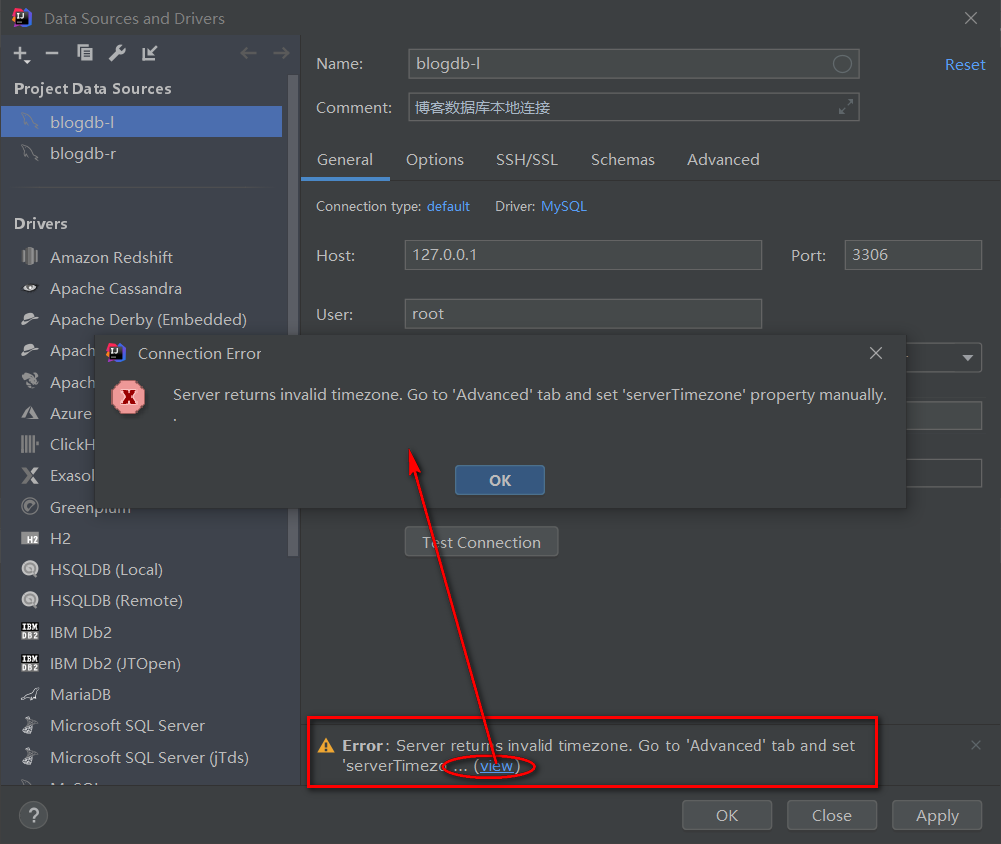Click the Reset link

click(x=965, y=64)
